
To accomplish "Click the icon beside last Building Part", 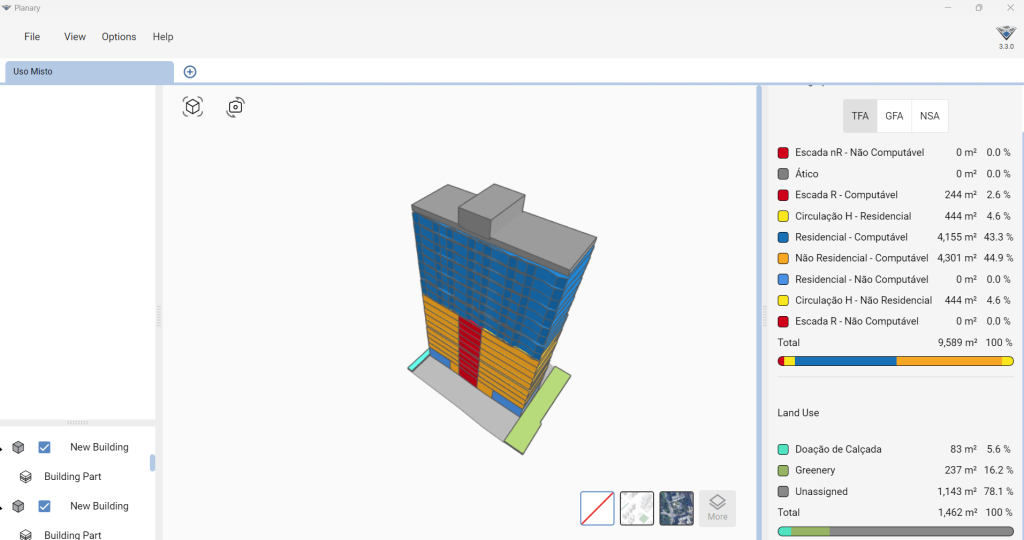I will (x=25, y=535).
